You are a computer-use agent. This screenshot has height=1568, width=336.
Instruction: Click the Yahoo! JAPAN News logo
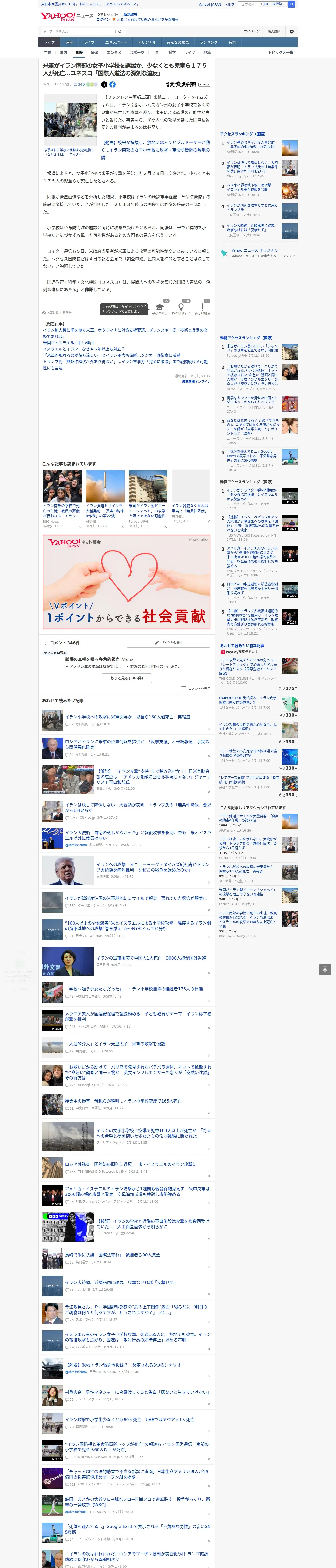pyautogui.click(x=66, y=16)
